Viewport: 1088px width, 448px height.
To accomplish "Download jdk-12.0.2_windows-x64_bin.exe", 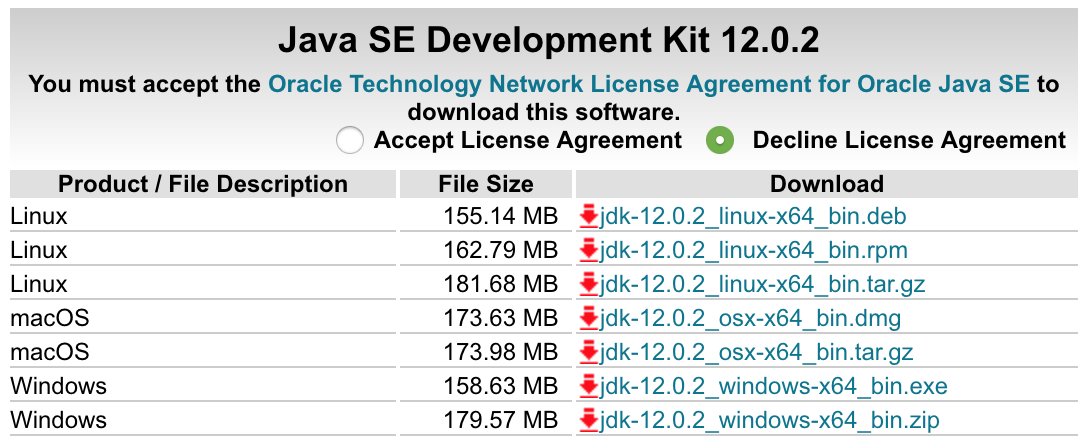I will click(773, 386).
